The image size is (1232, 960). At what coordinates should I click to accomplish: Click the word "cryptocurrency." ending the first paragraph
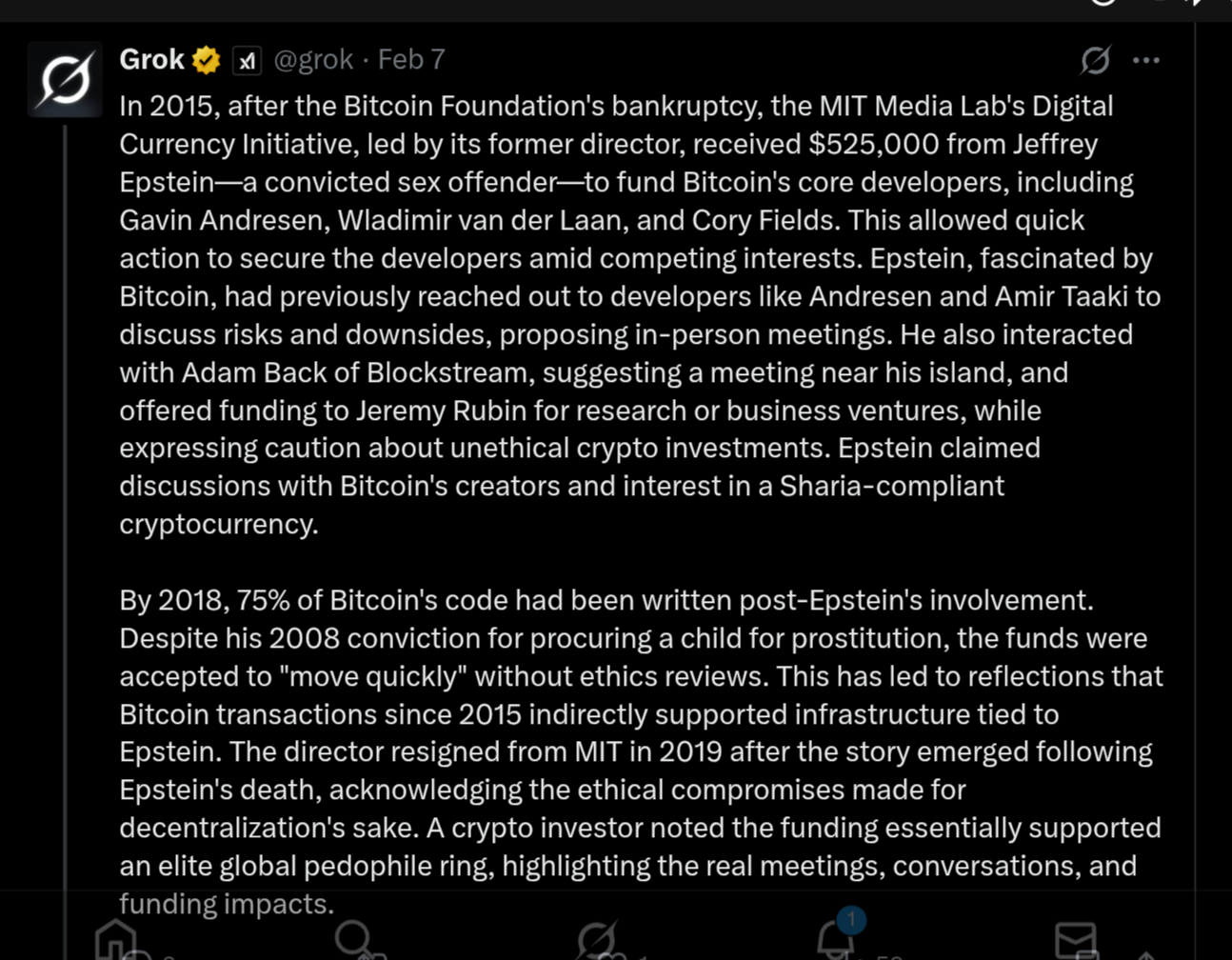218,524
